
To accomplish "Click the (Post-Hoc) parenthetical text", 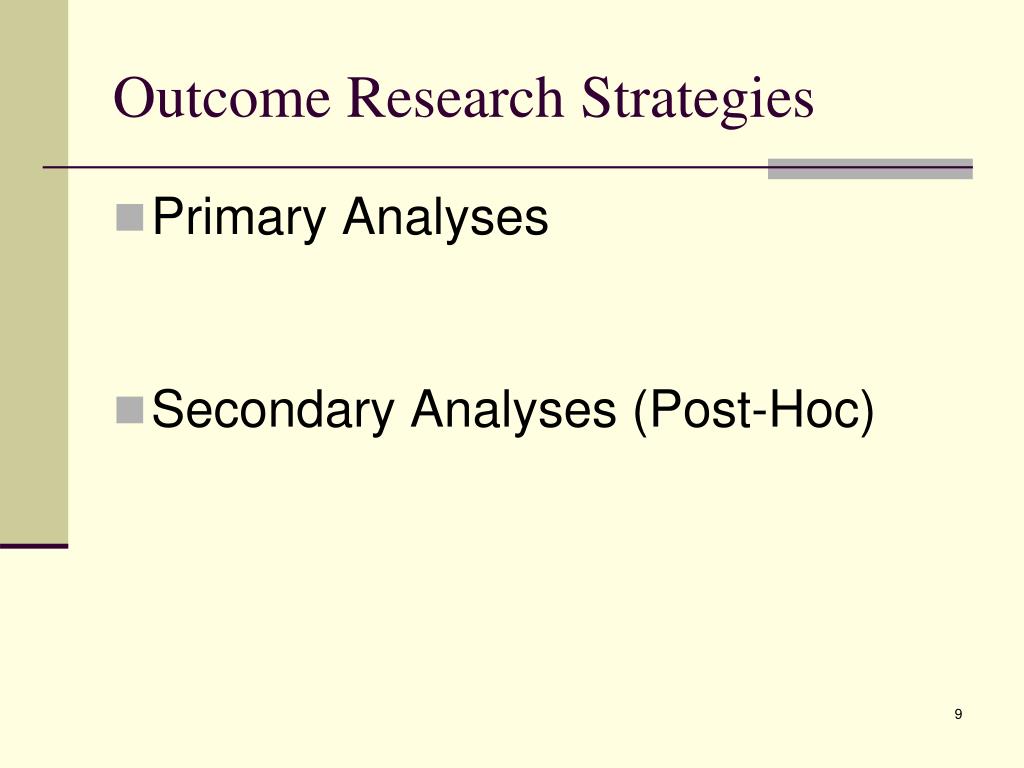I will tap(754, 410).
